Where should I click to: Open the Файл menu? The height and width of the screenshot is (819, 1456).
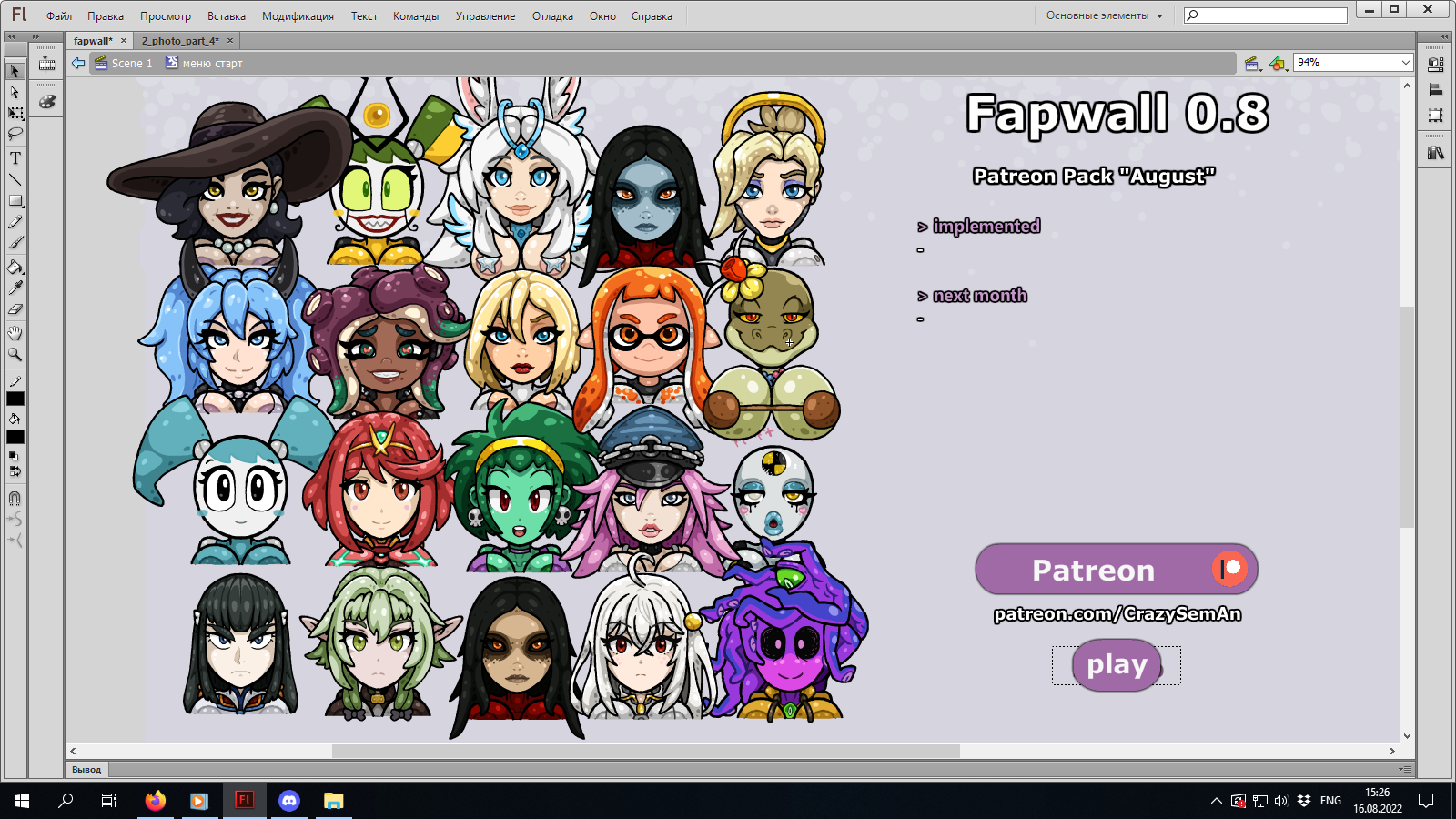(59, 16)
